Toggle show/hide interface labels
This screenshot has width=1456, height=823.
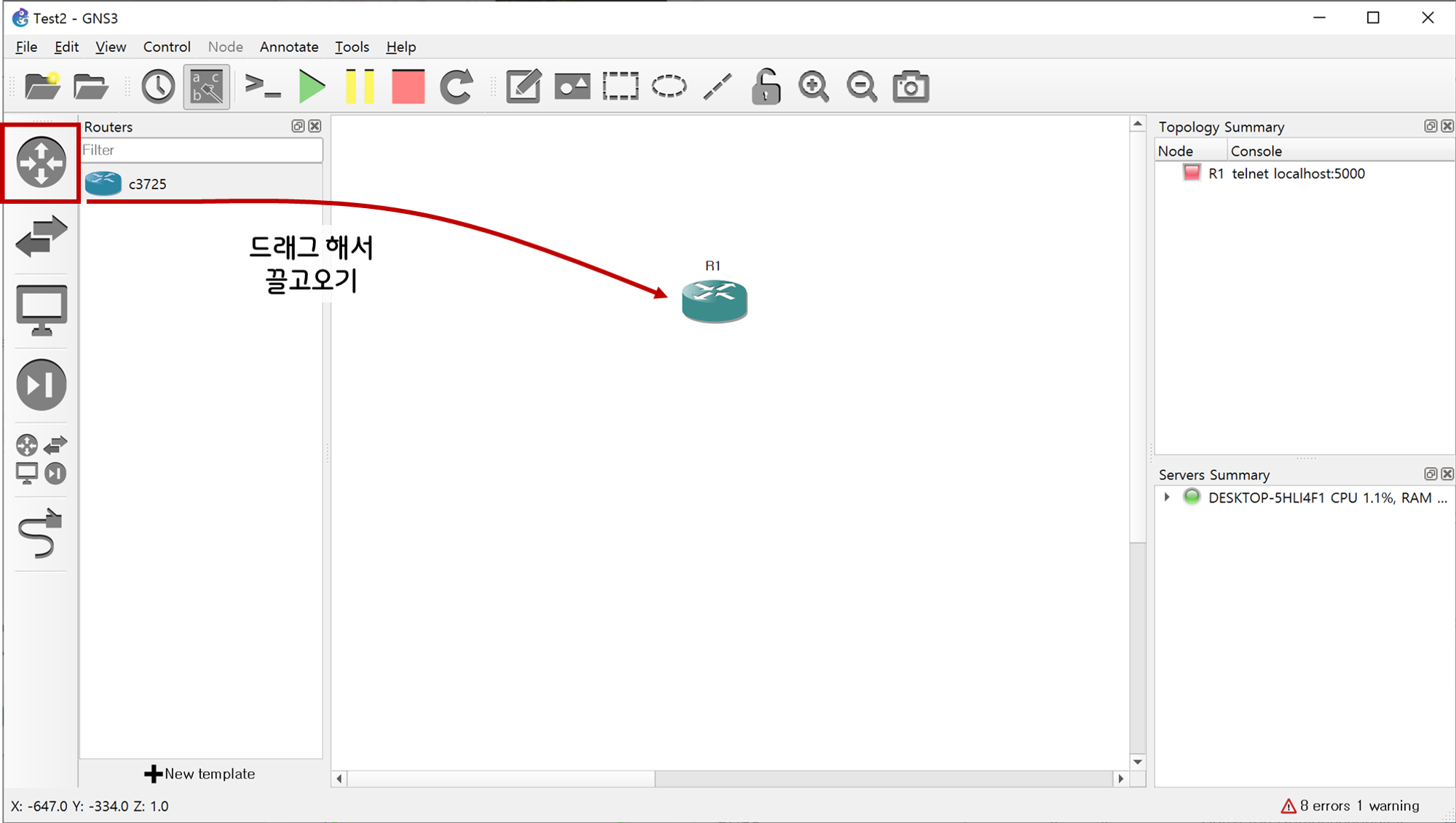207,87
